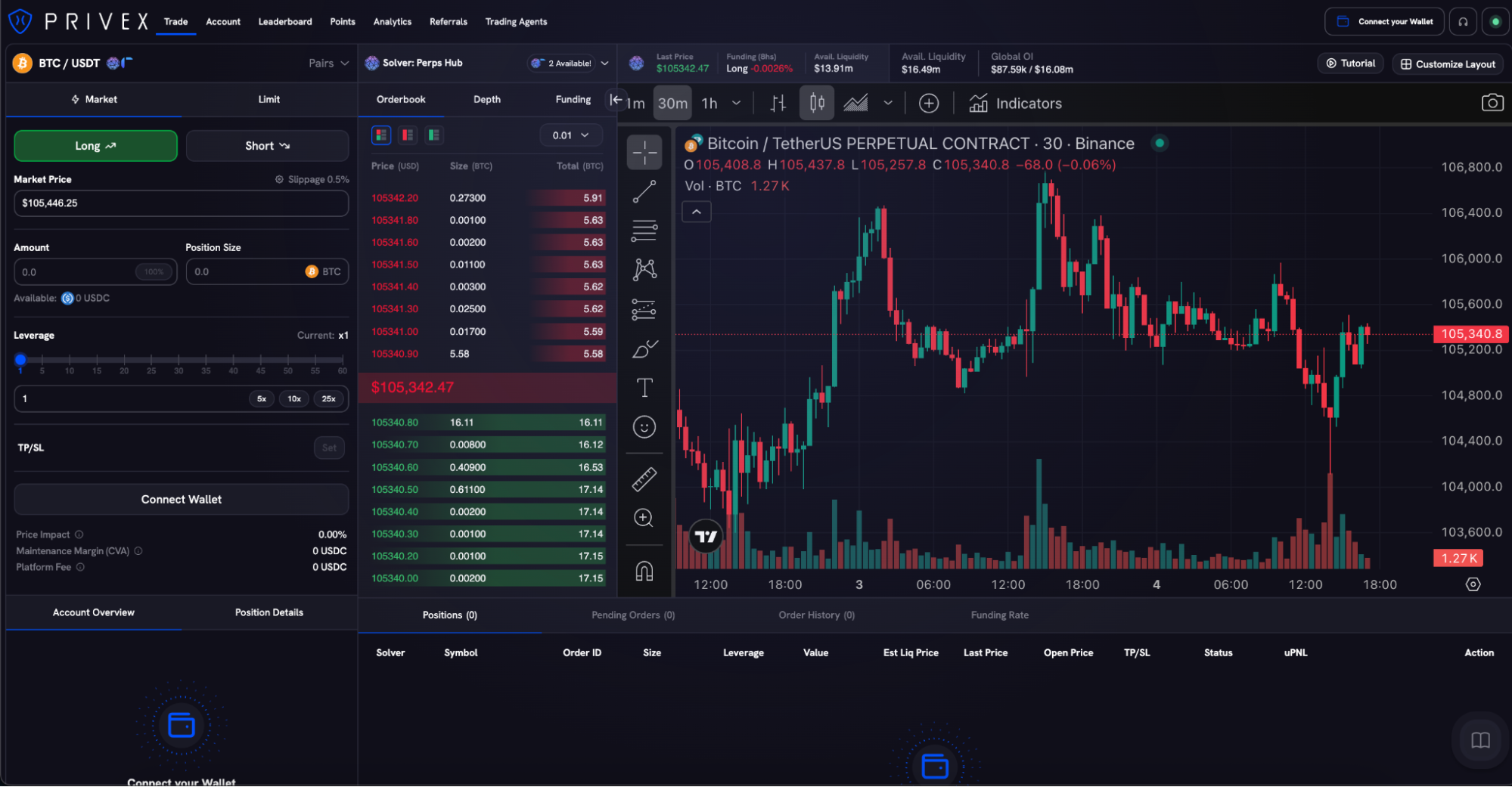This screenshot has width=1512, height=787.
Task: Open the Indicators panel on the chart
Action: tap(1015, 103)
